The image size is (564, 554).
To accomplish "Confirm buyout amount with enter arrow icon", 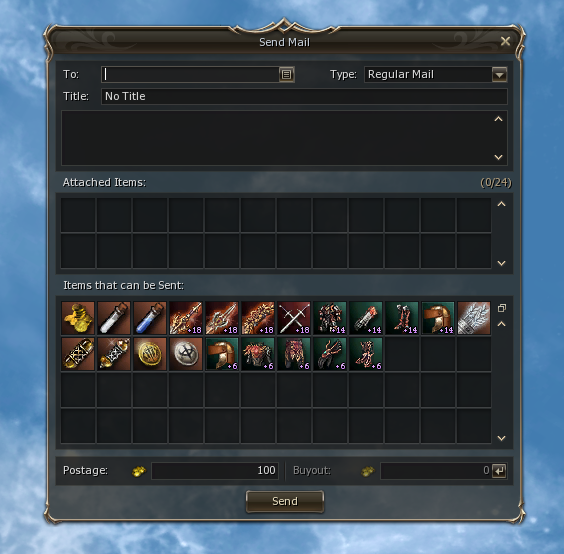I will [x=499, y=471].
